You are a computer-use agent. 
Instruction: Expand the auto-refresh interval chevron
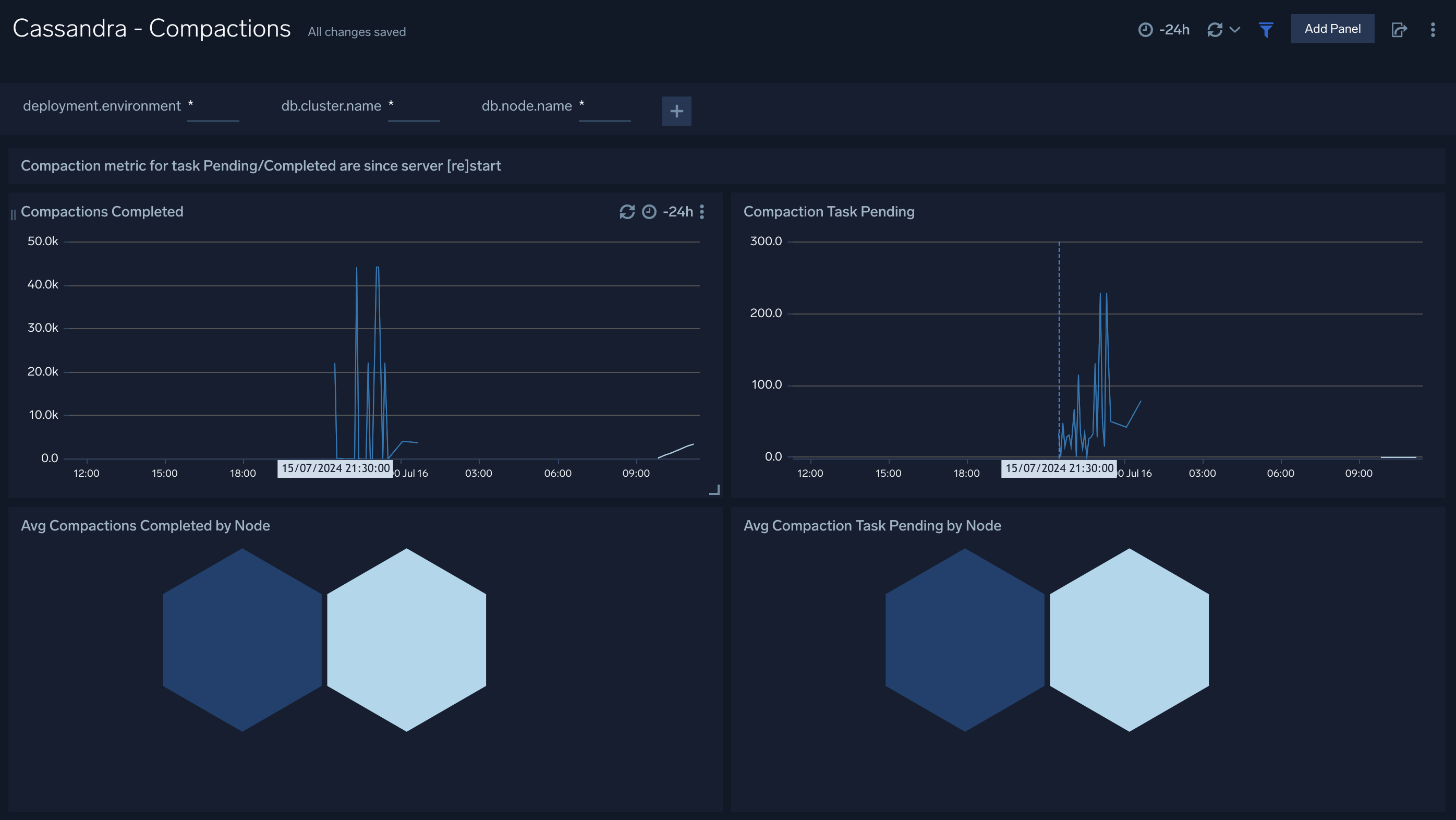click(1234, 29)
